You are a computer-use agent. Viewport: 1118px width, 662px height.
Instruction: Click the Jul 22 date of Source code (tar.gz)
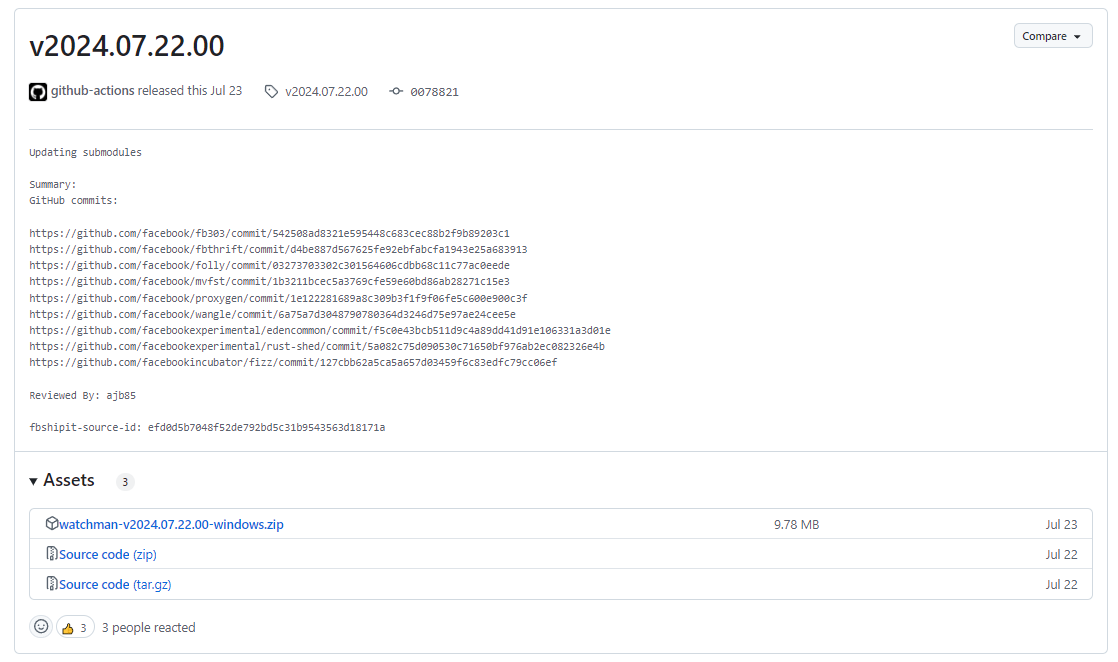tap(1062, 584)
